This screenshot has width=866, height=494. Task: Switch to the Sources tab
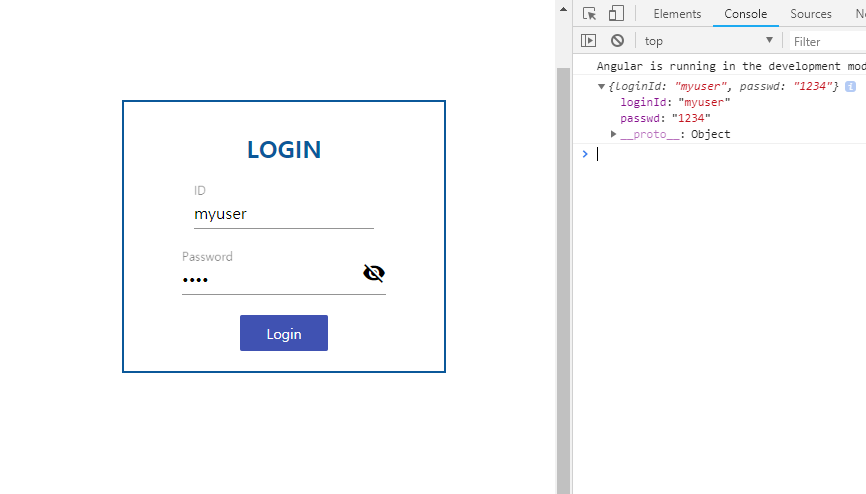click(x=811, y=14)
